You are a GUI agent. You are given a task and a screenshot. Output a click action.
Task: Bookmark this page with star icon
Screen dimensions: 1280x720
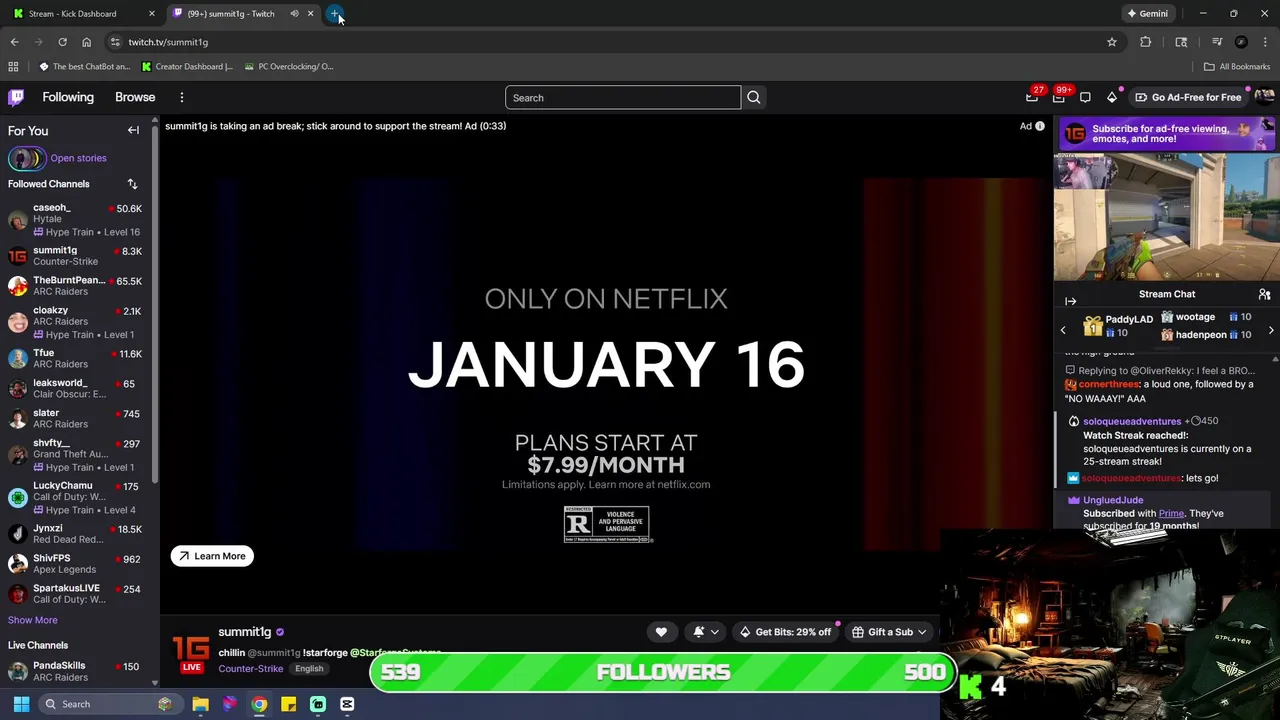pyautogui.click(x=1111, y=42)
